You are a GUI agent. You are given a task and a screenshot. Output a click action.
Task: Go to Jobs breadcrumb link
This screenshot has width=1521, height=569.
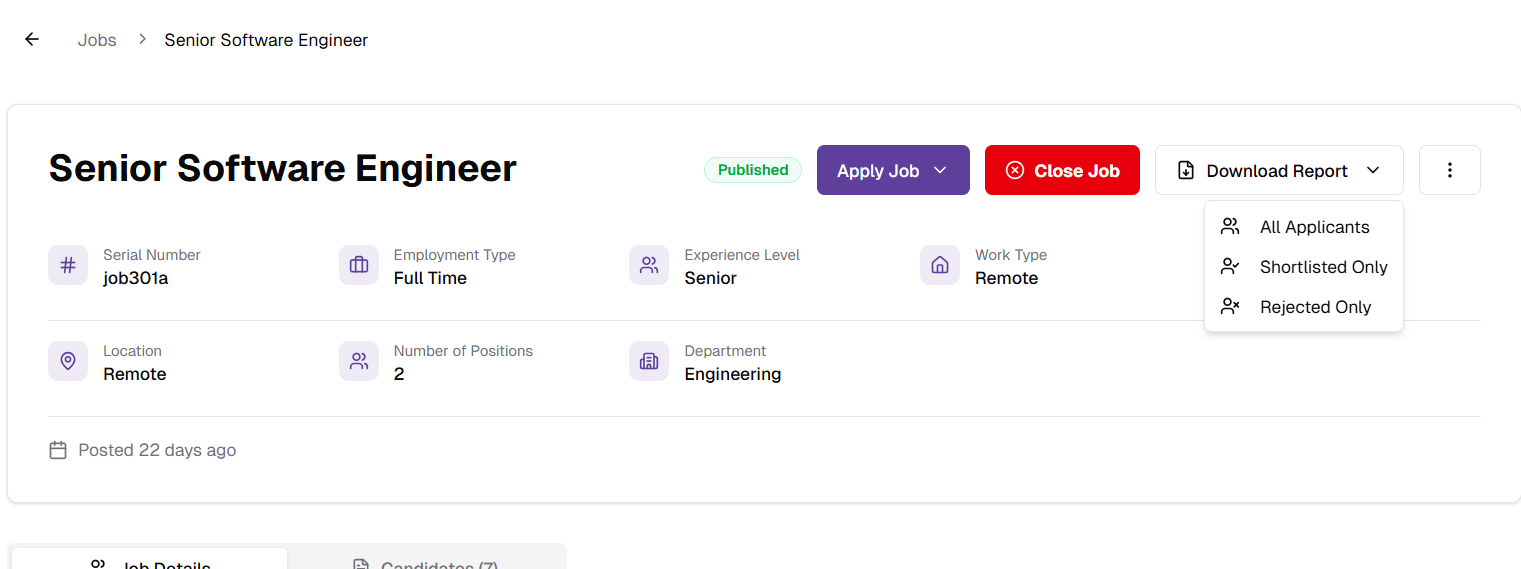[97, 40]
